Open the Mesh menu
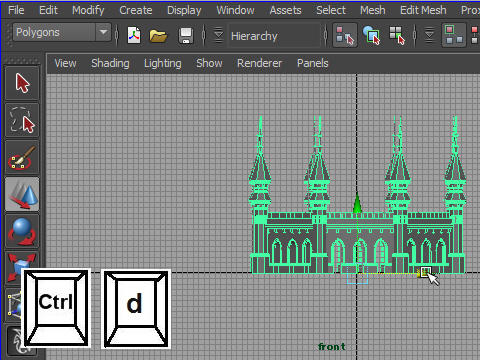Screen dimensions: 480x360 pos(373,10)
